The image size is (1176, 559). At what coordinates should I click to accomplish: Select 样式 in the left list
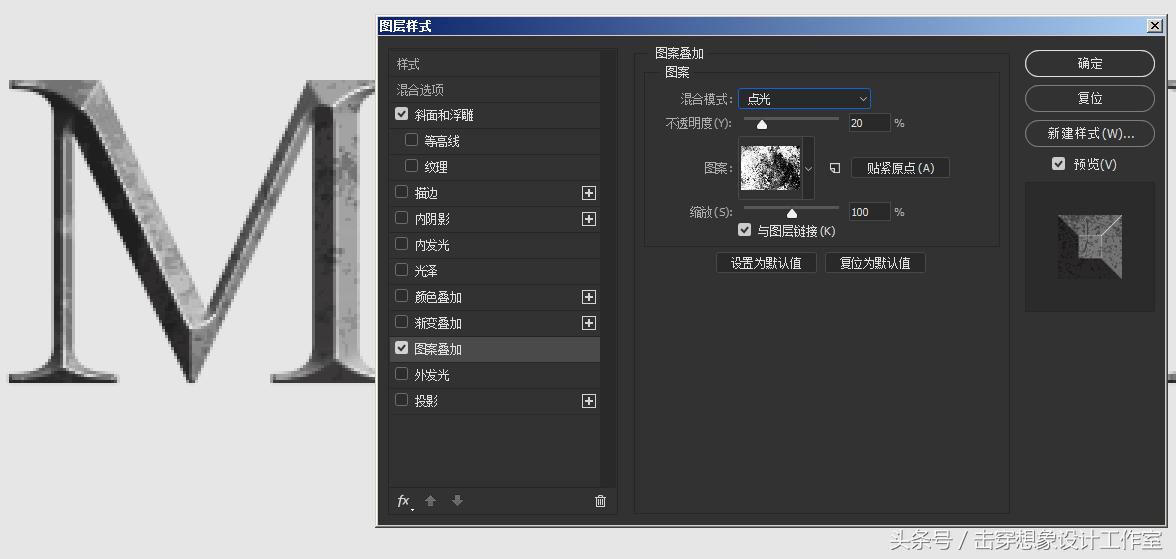click(x=495, y=65)
